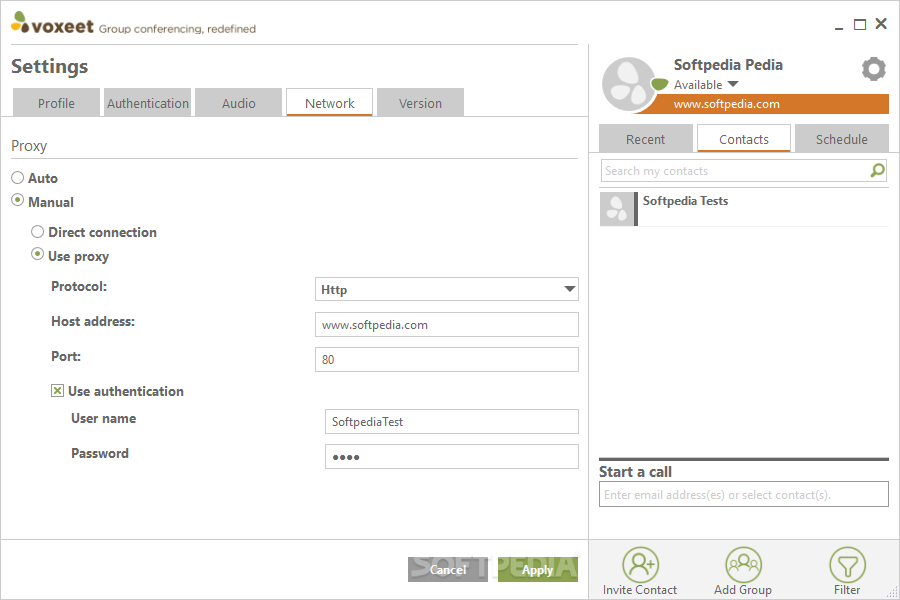This screenshot has width=900, height=600.
Task: Open the Schedule tab
Action: (841, 139)
